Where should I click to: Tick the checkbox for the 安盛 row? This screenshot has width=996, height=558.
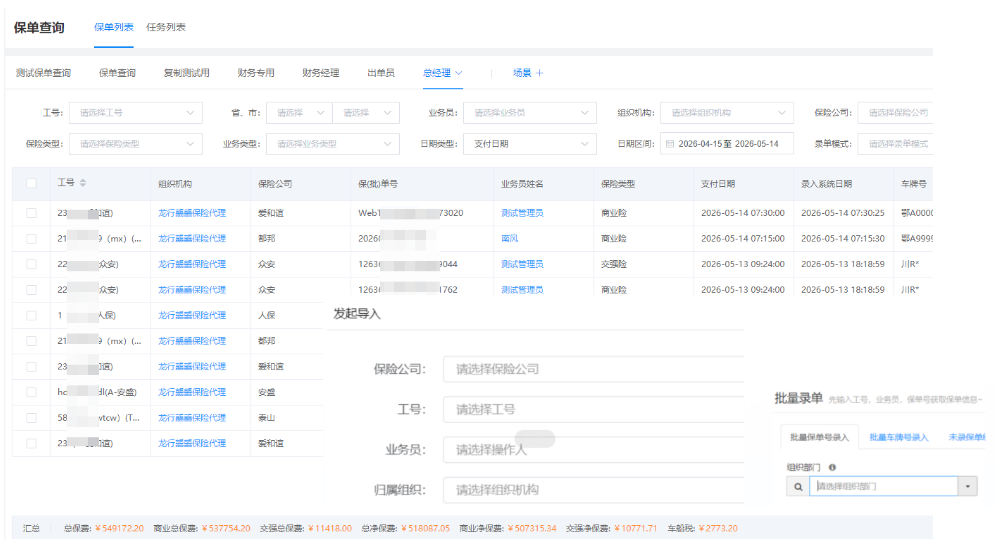pyautogui.click(x=31, y=392)
